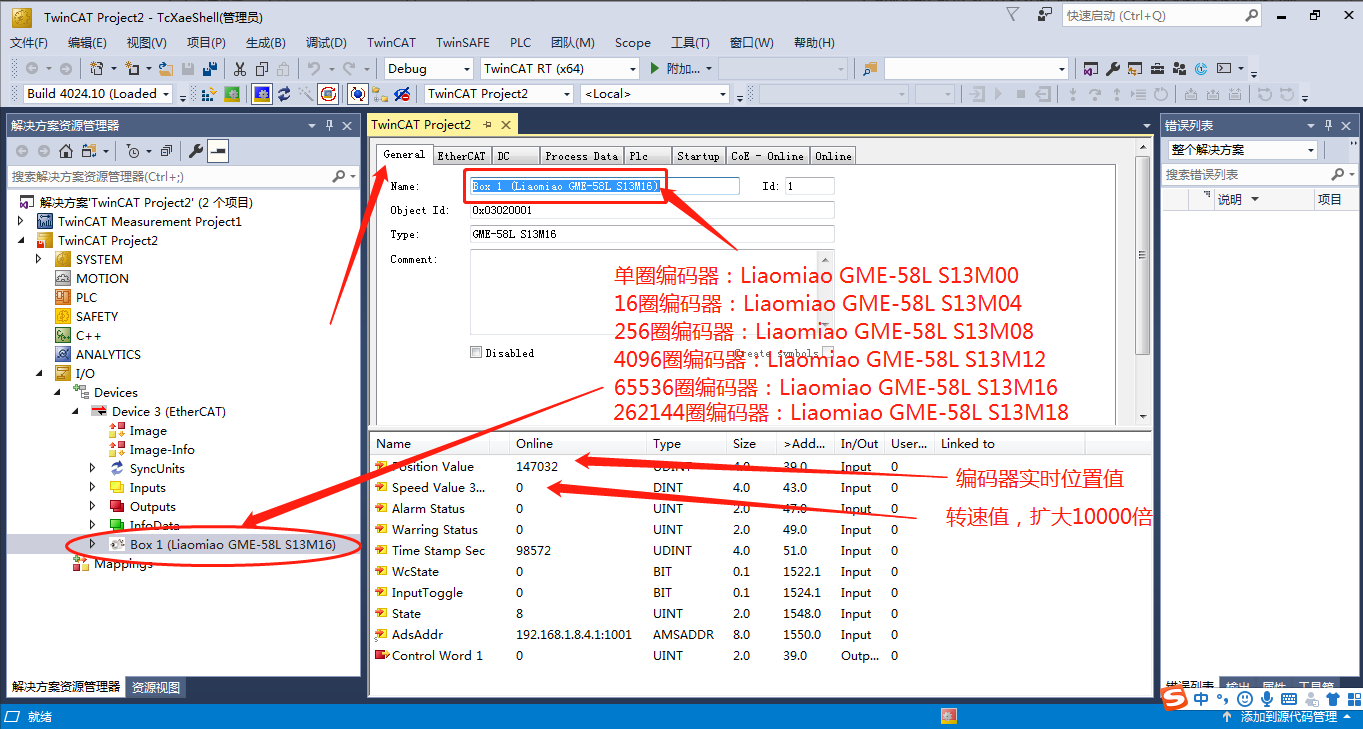Toggle the Disabled checkbox
The width and height of the screenshot is (1363, 729).
coord(476,353)
